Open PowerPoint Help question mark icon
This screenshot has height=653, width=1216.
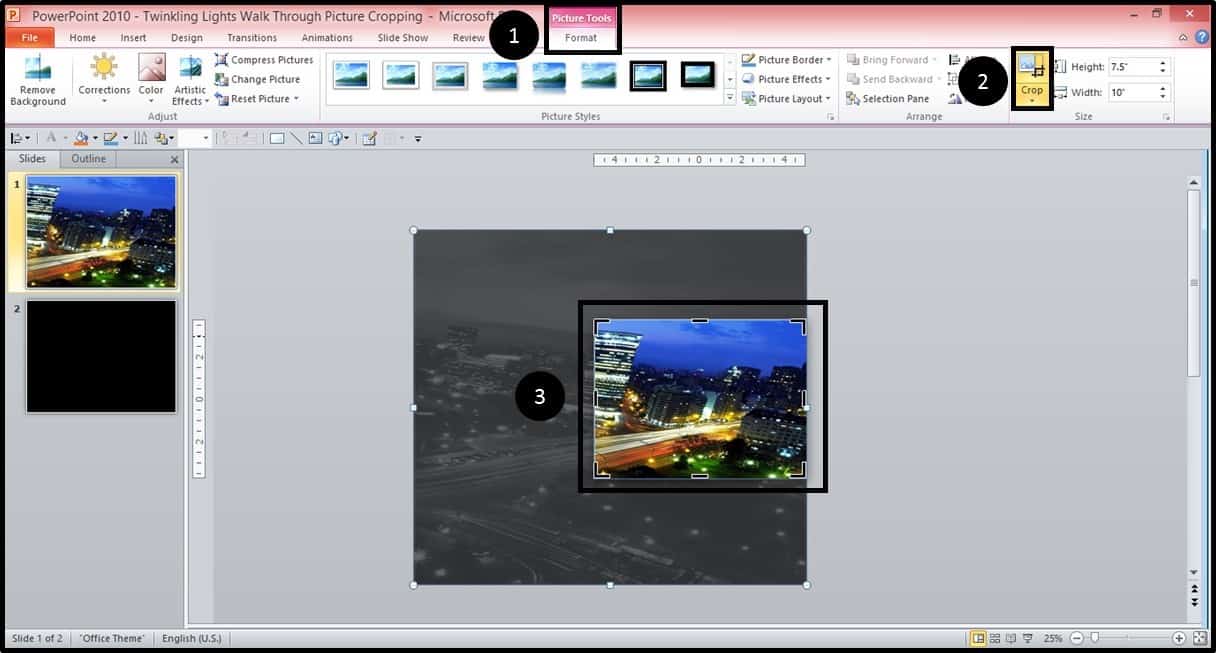(1201, 37)
